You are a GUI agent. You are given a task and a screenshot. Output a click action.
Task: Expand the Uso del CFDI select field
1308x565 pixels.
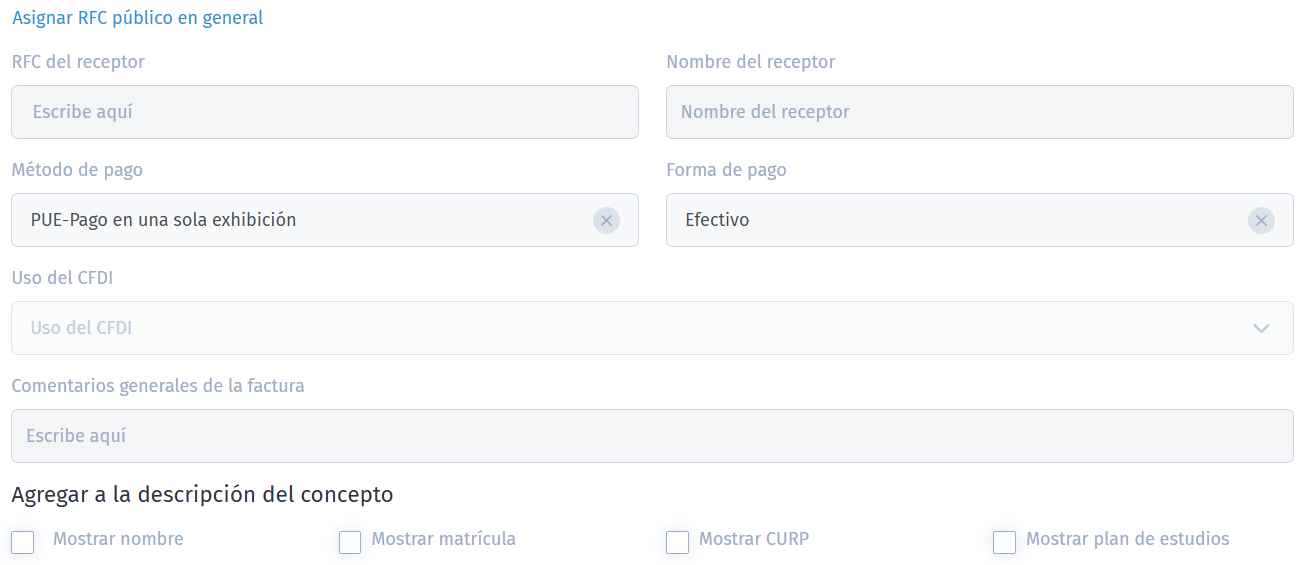(x=652, y=328)
